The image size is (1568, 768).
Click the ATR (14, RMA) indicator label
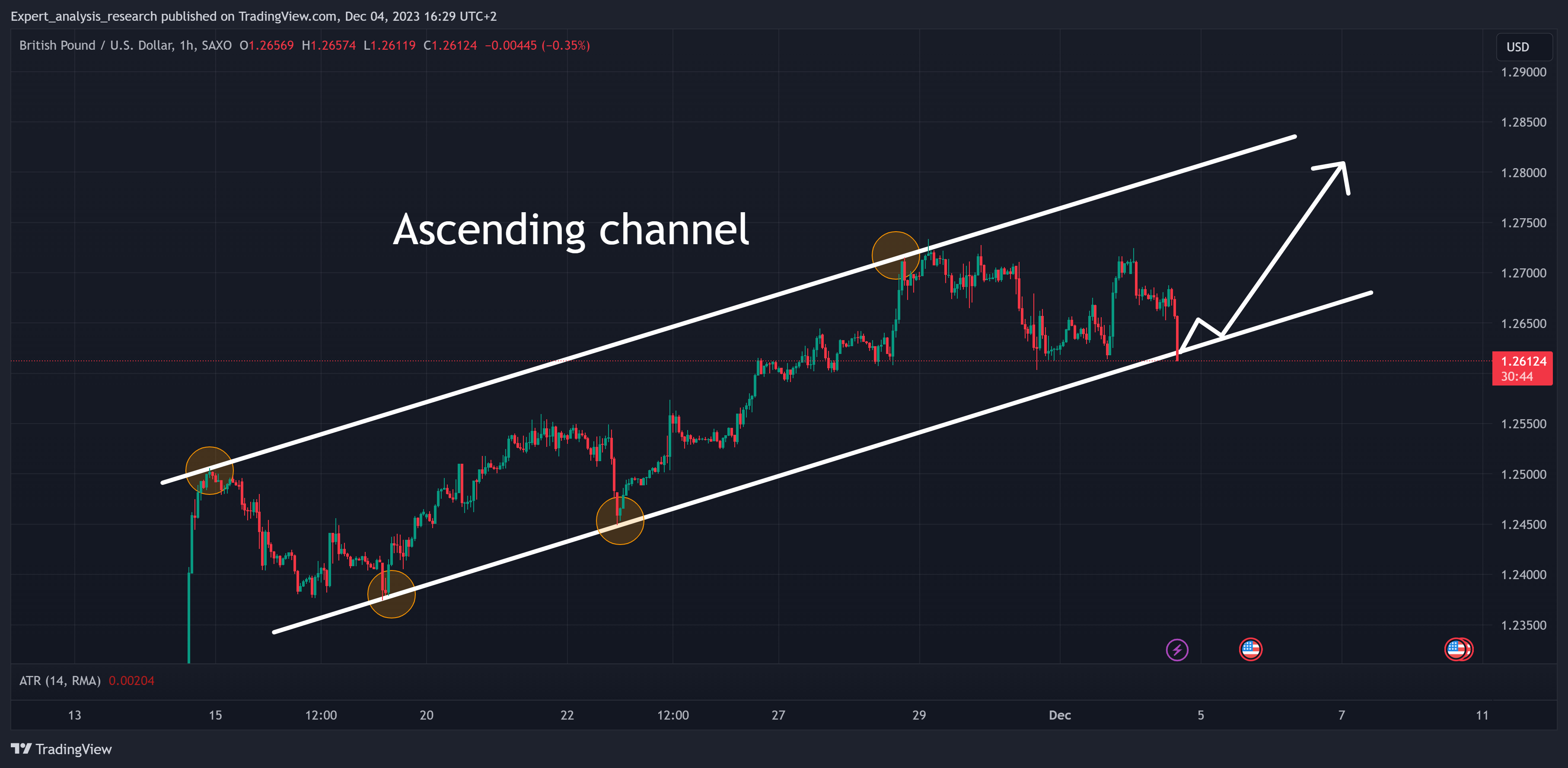tap(60, 680)
